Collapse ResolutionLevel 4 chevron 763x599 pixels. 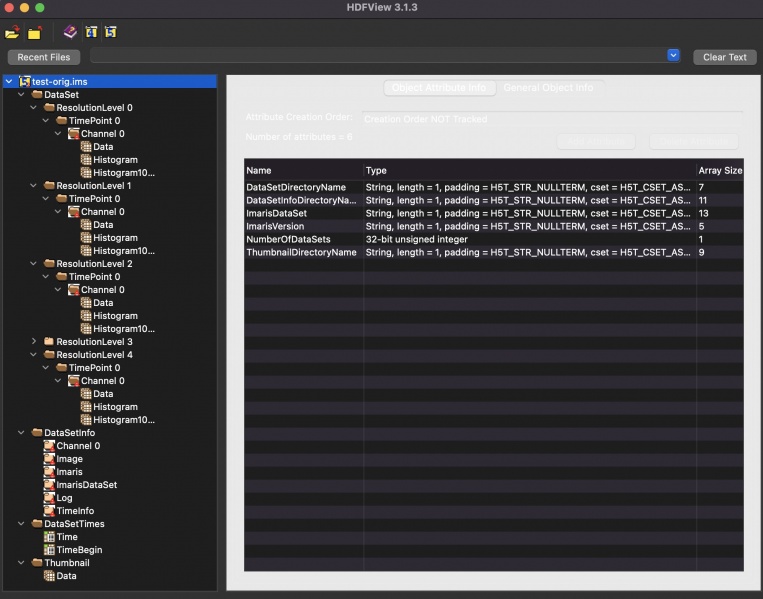pos(34,355)
